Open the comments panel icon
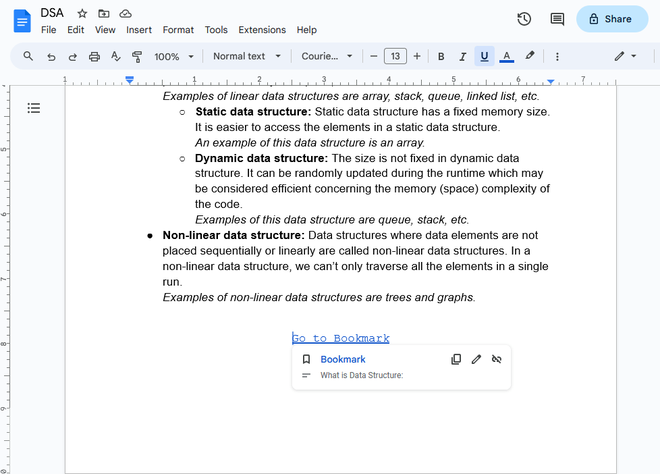660x474 pixels. tap(557, 19)
